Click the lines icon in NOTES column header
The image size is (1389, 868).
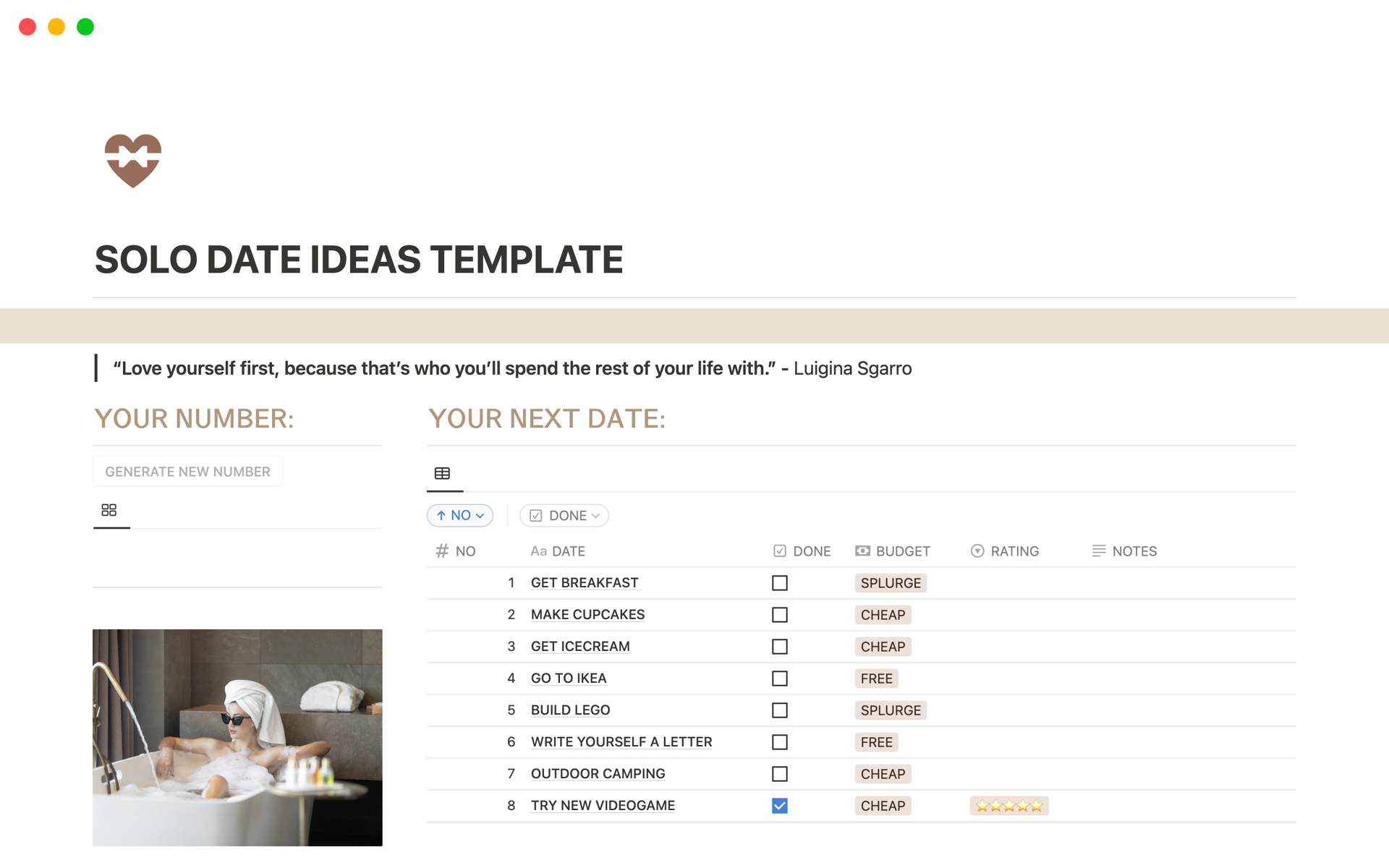point(1099,550)
